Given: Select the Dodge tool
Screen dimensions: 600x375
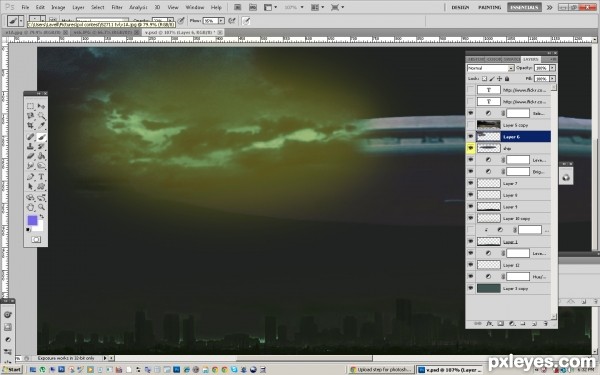Looking at the screenshot, I should coord(41,166).
